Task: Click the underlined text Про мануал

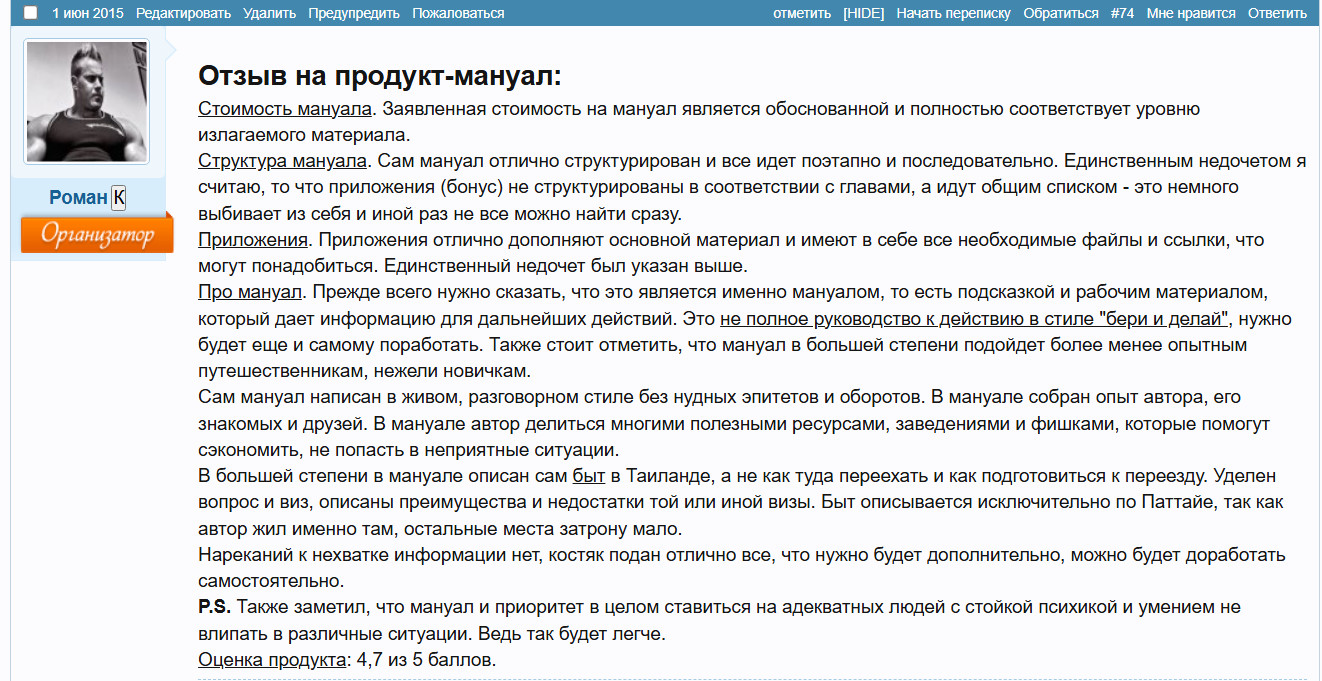Action: (x=250, y=292)
